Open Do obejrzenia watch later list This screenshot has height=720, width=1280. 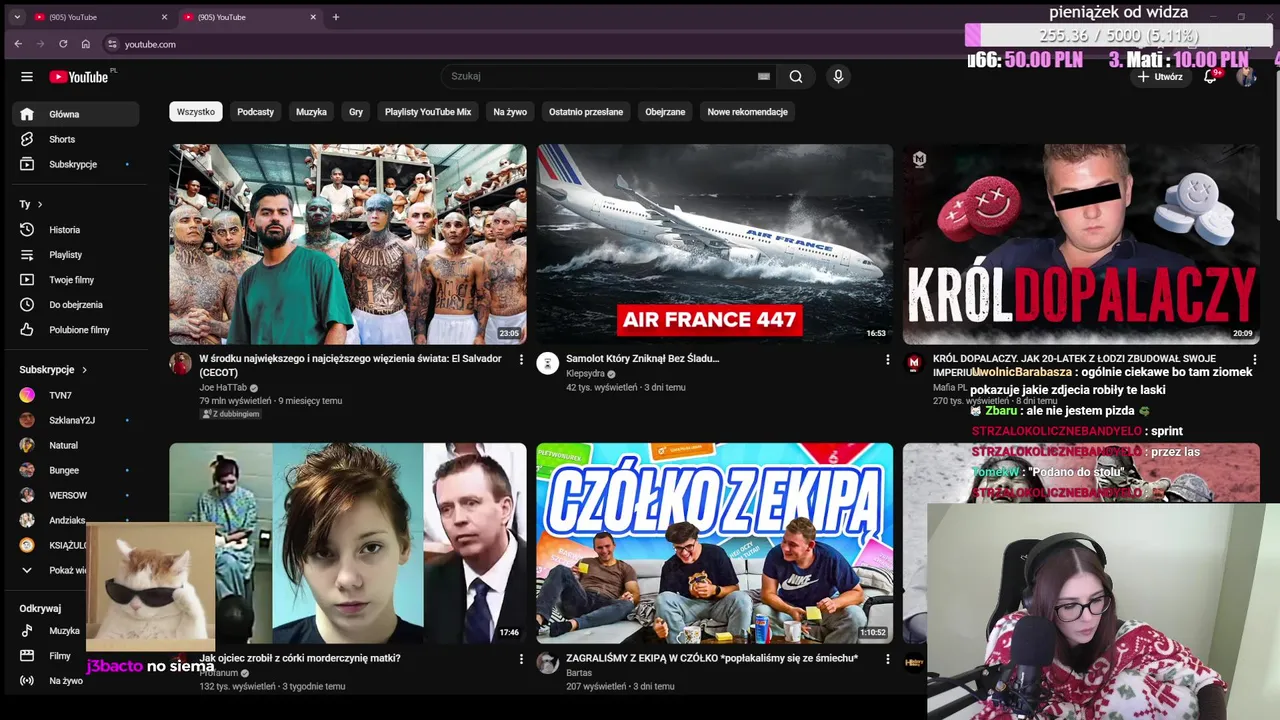pos(76,305)
